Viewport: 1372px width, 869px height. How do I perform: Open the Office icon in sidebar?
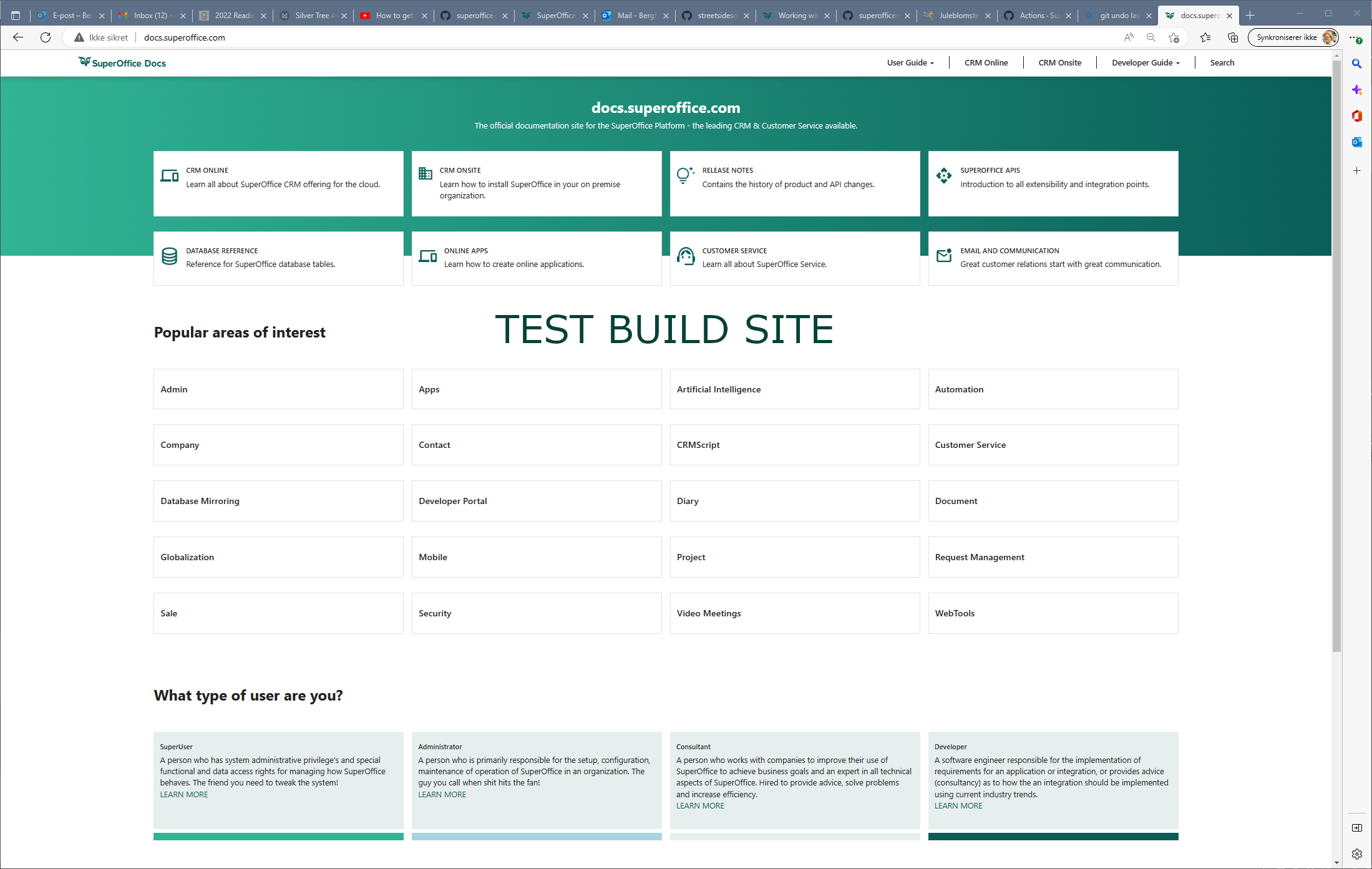1357,116
